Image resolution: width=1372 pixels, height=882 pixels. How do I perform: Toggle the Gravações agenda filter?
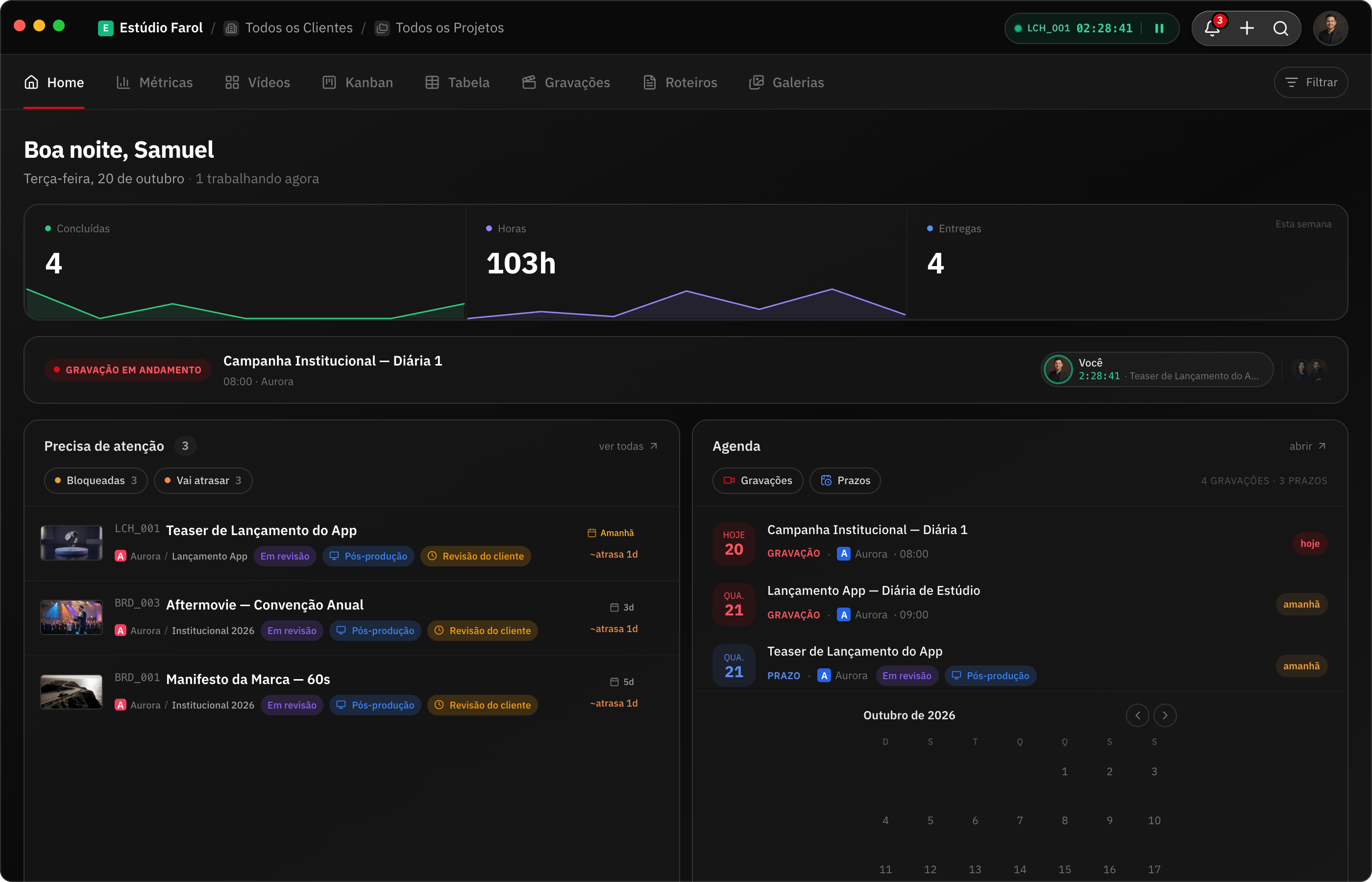(758, 481)
